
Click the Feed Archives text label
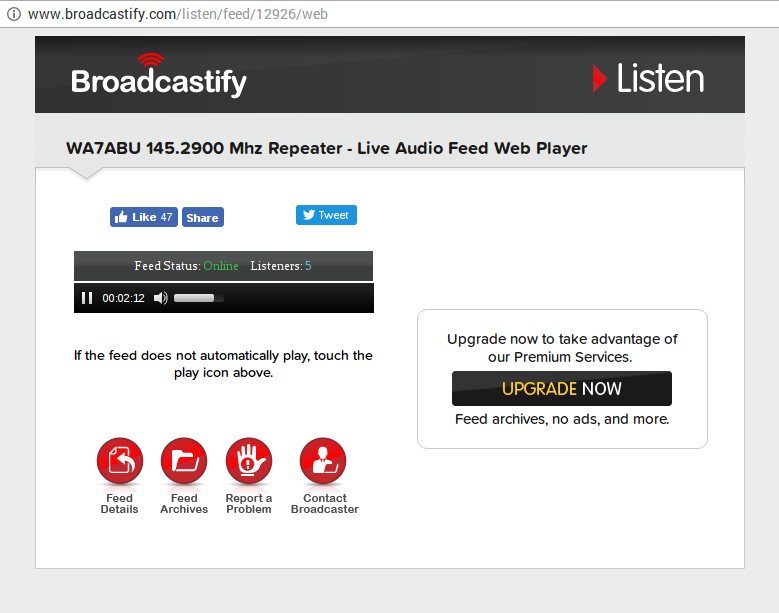point(184,504)
